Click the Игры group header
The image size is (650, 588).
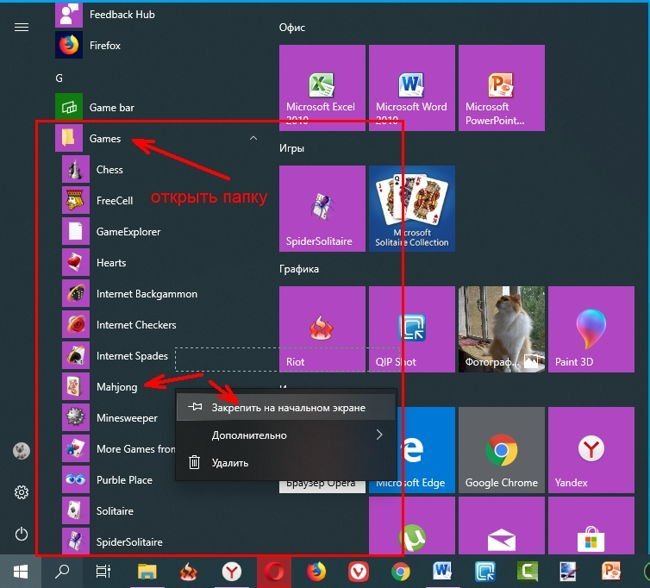(292, 148)
